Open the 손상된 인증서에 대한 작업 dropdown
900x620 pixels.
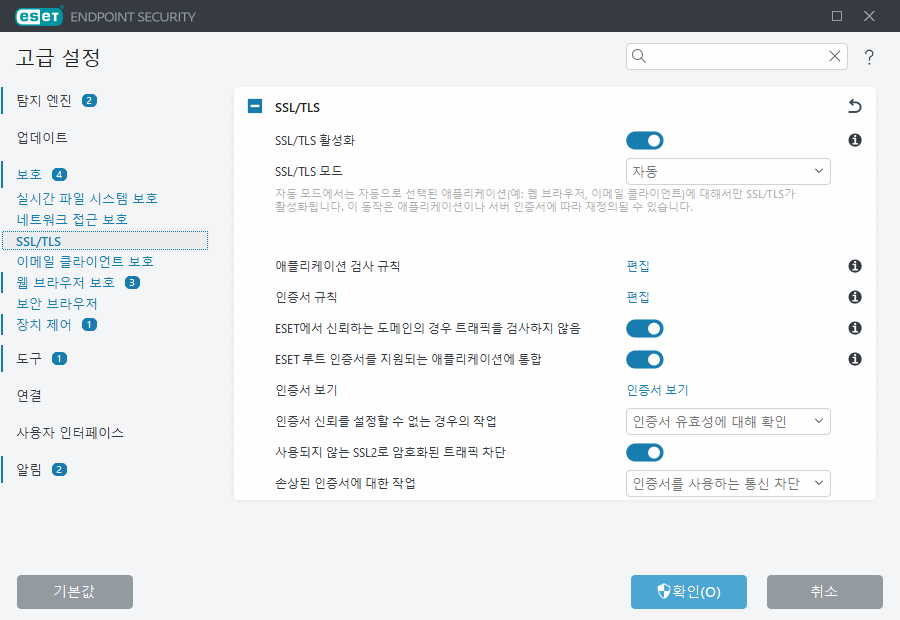click(x=728, y=483)
